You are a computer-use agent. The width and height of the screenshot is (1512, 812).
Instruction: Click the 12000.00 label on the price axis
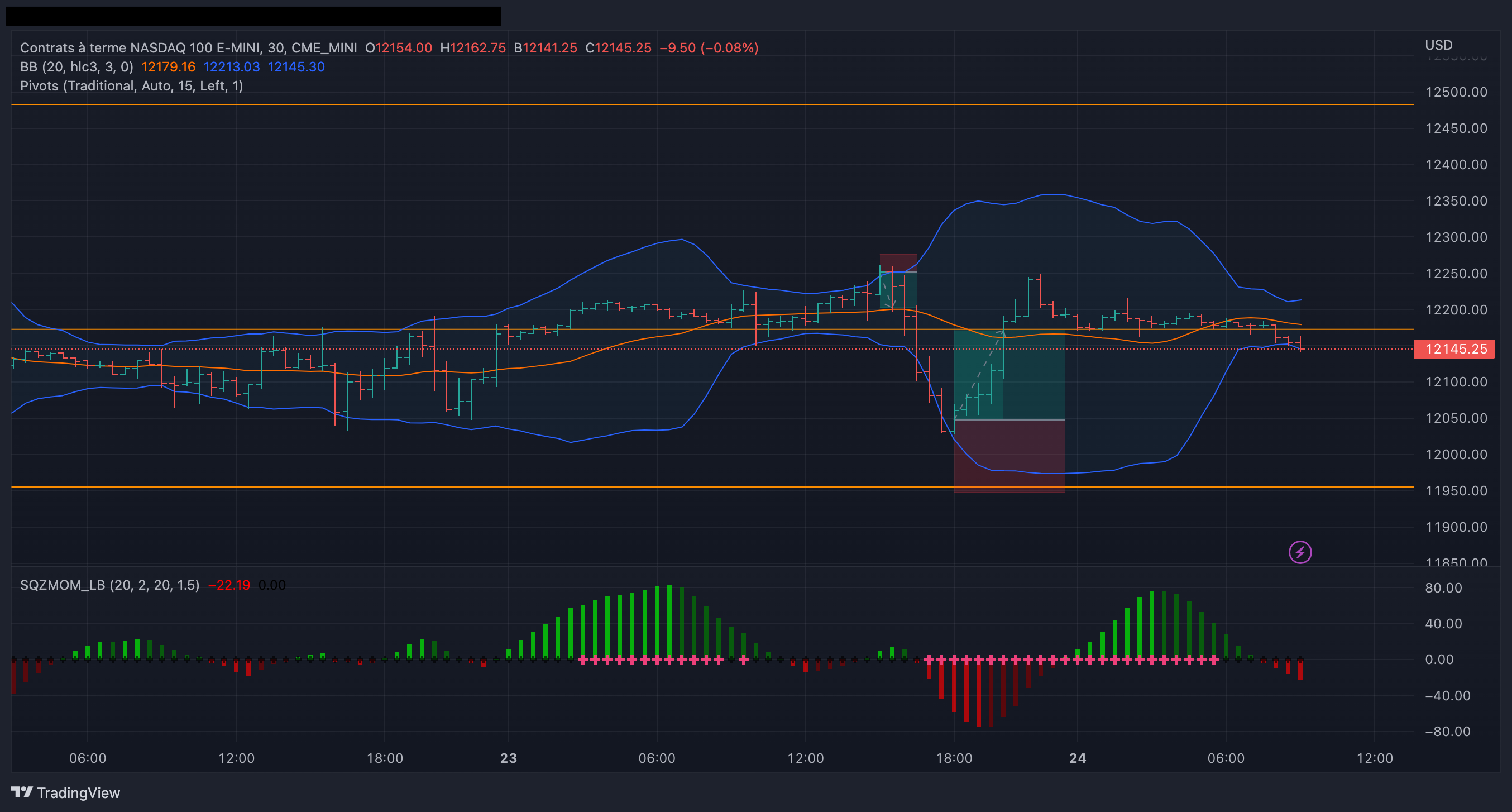coord(1456,455)
